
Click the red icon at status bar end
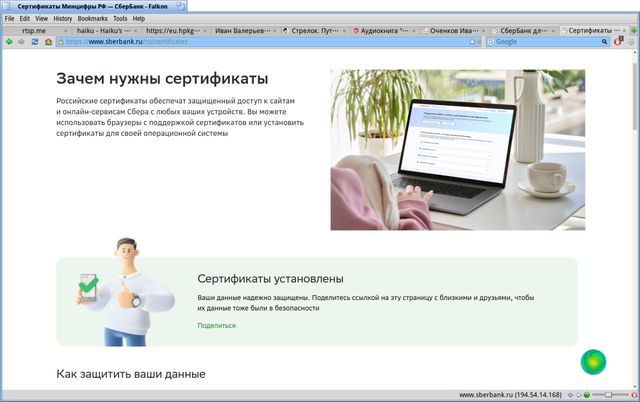(634, 395)
